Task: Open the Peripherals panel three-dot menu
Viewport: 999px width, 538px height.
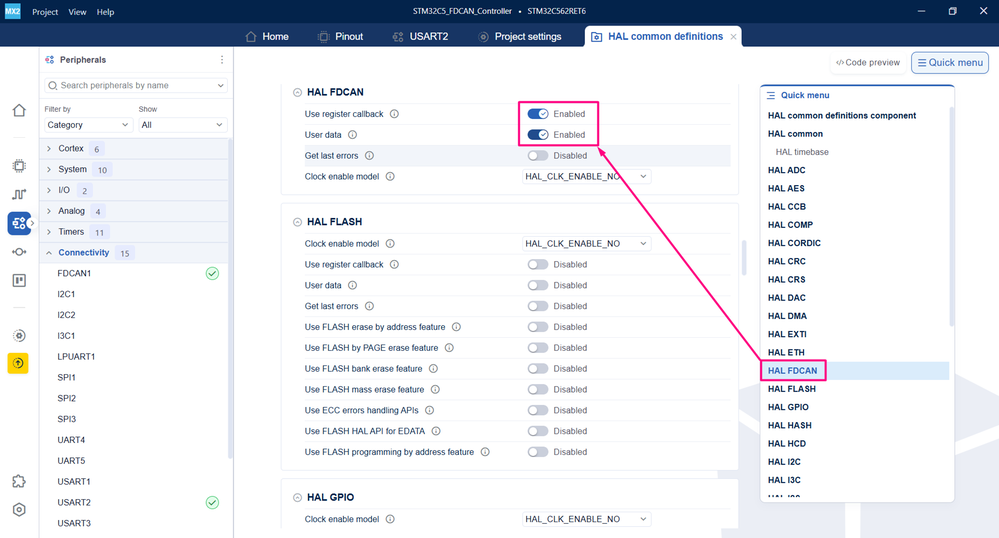Action: coord(222,59)
